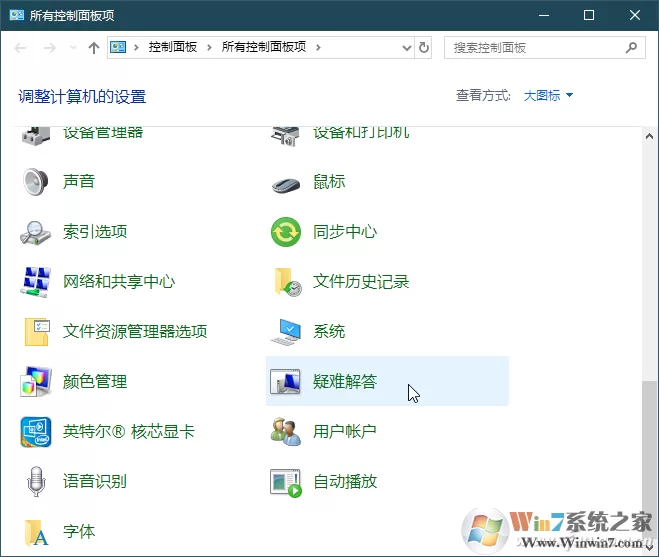This screenshot has width=659, height=557.
Task: Open 用户帐户 people icon
Action: pyautogui.click(x=286, y=432)
